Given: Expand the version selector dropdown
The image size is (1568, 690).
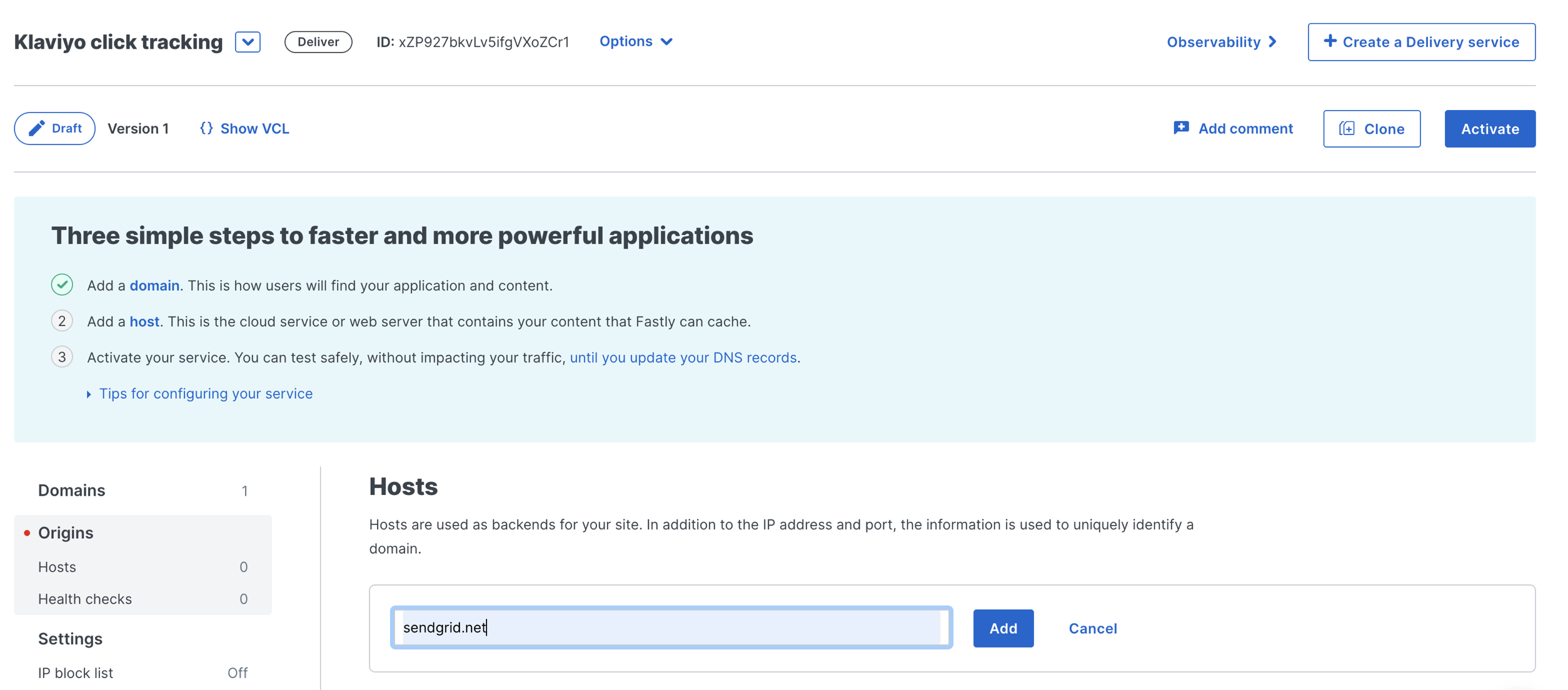Looking at the screenshot, I should coord(248,41).
